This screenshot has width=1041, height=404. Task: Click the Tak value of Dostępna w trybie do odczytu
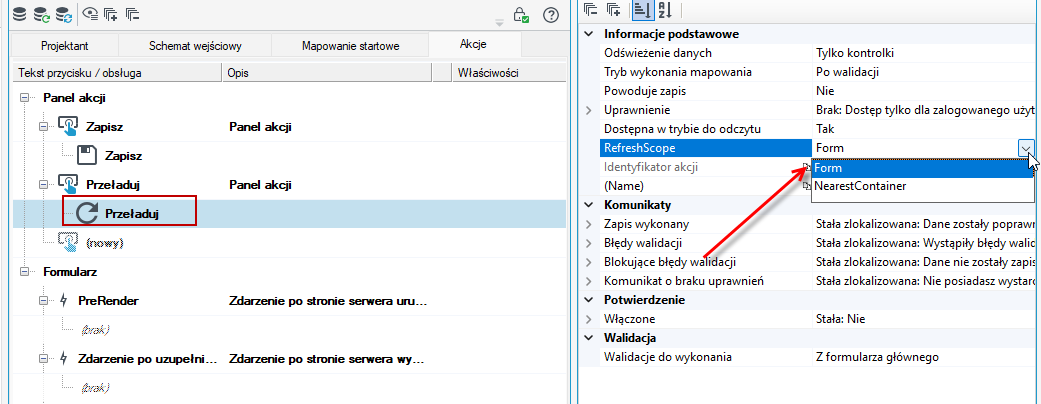926,129
